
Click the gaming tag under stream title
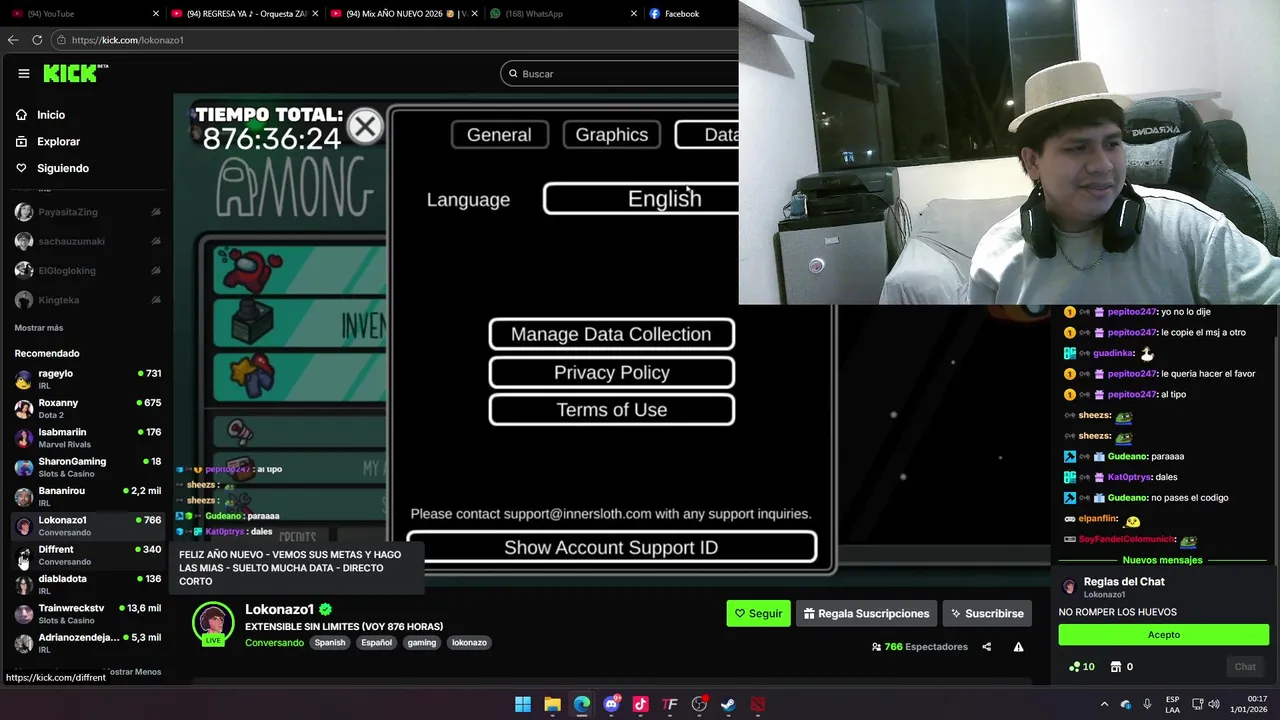[422, 643]
